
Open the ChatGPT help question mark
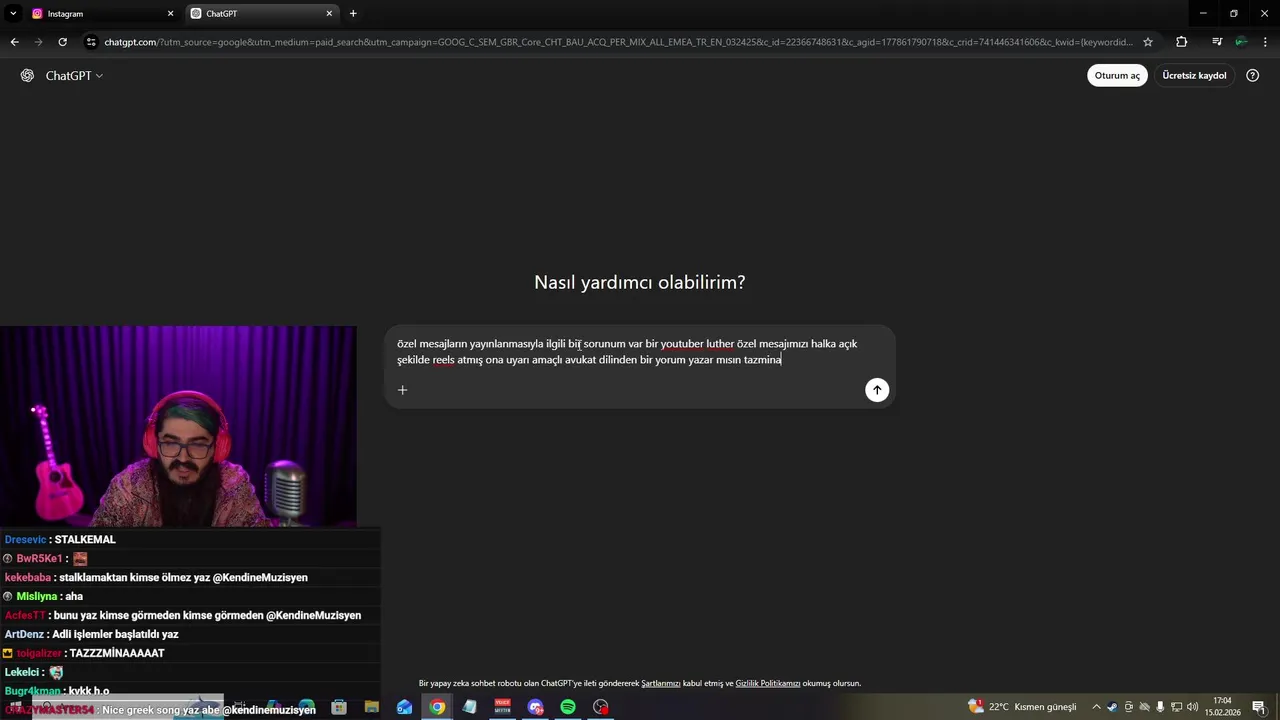1253,76
